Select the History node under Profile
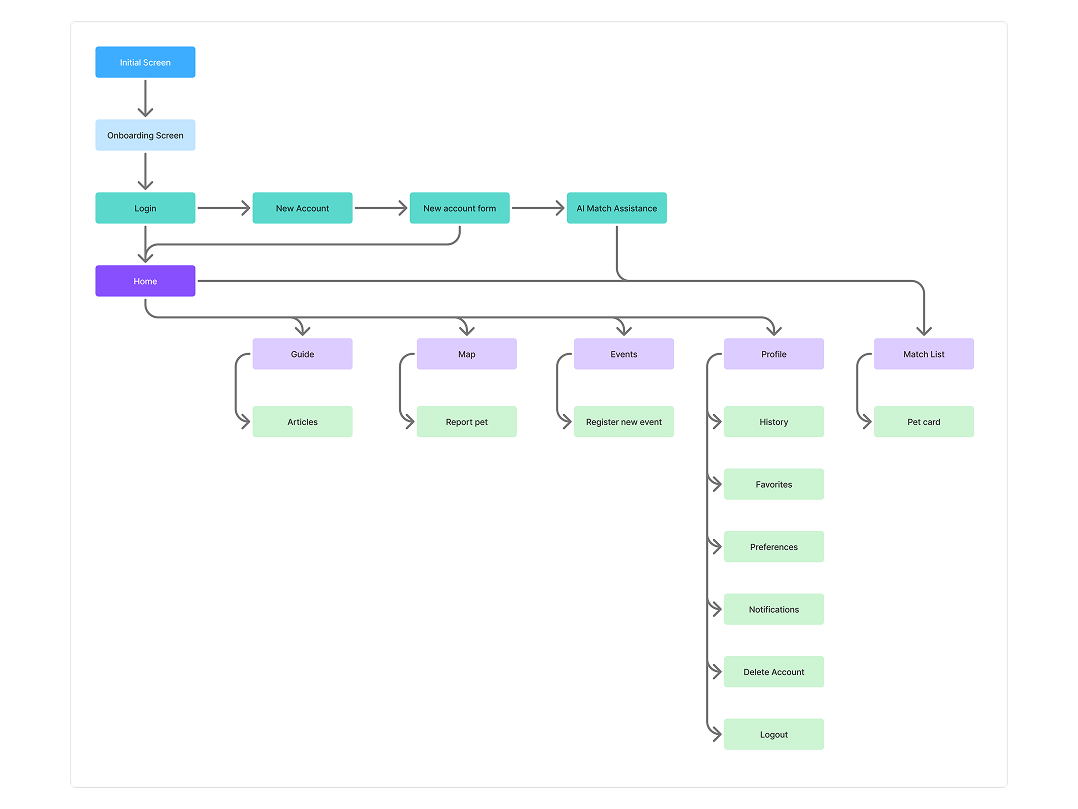This screenshot has width=1078, height=809. pos(773,422)
